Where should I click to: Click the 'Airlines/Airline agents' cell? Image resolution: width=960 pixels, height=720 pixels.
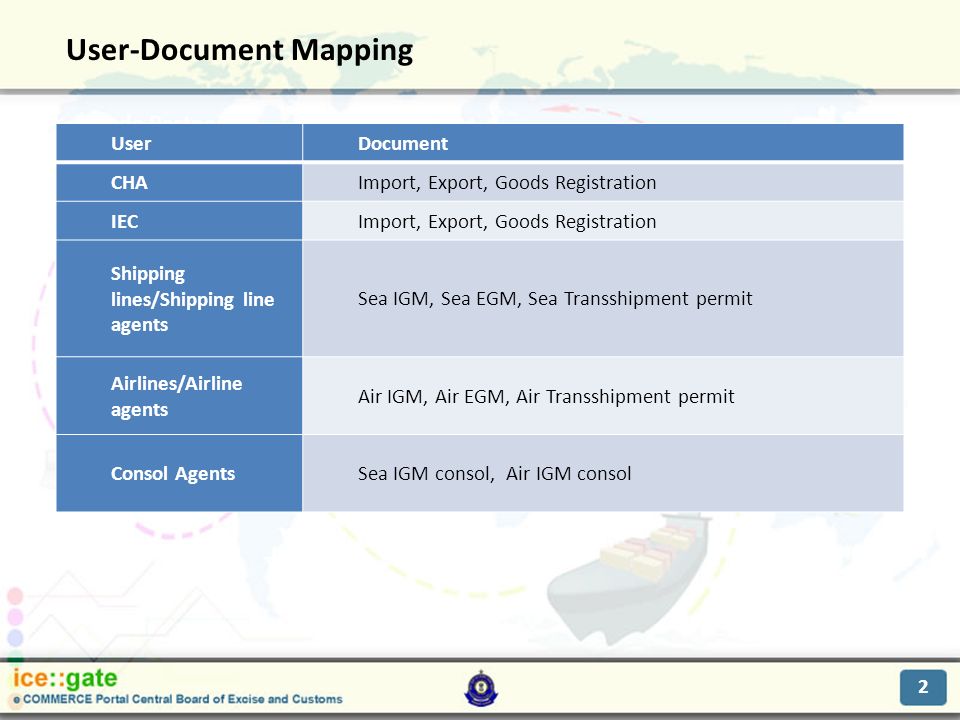[x=179, y=396]
